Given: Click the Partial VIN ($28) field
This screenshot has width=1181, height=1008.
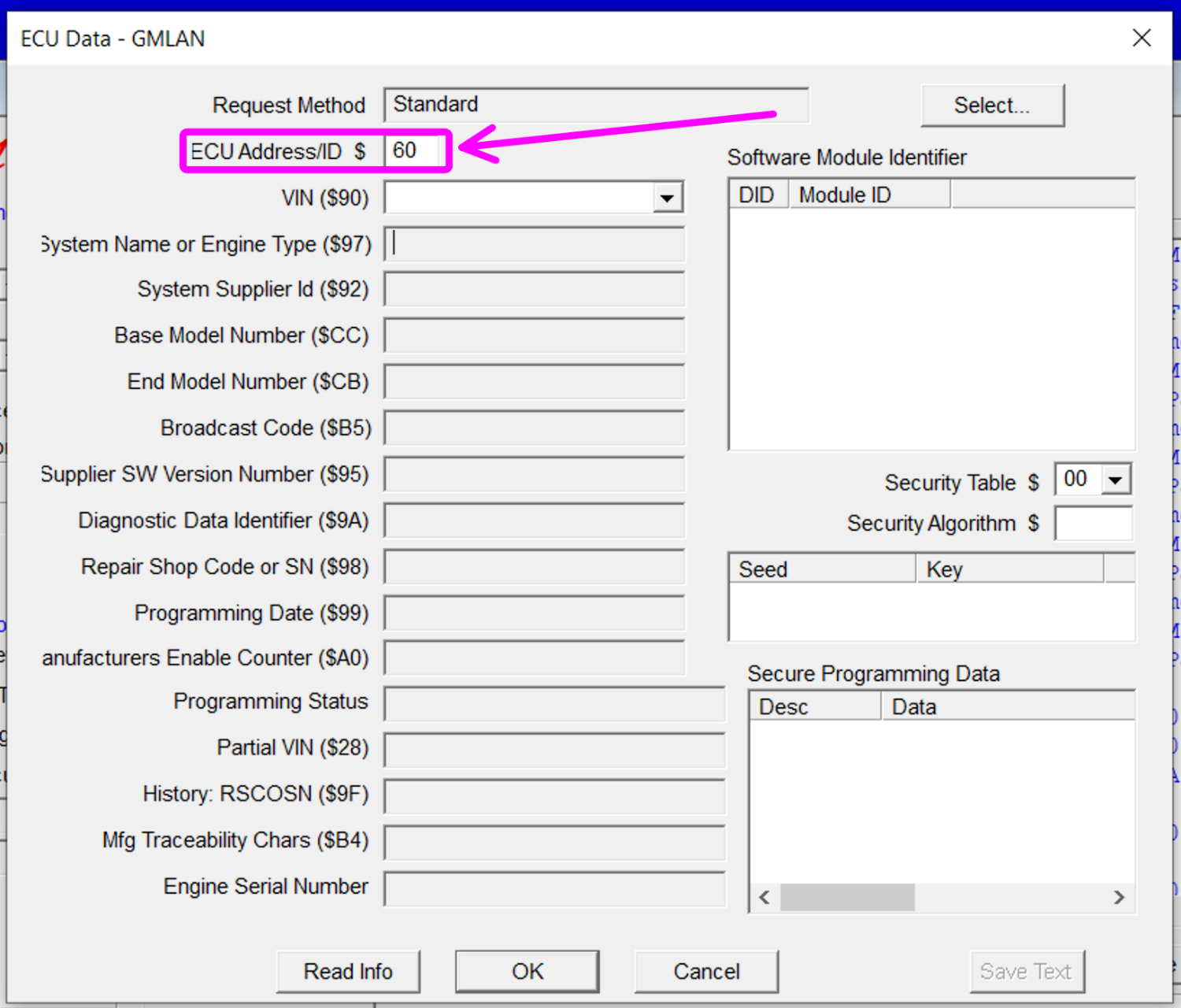Looking at the screenshot, I should coord(554,750).
